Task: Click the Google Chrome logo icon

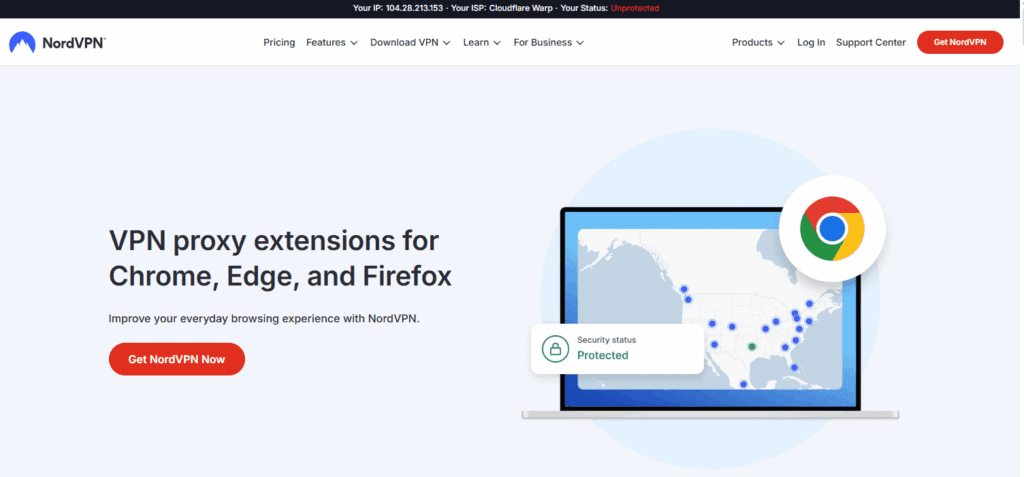Action: point(831,229)
